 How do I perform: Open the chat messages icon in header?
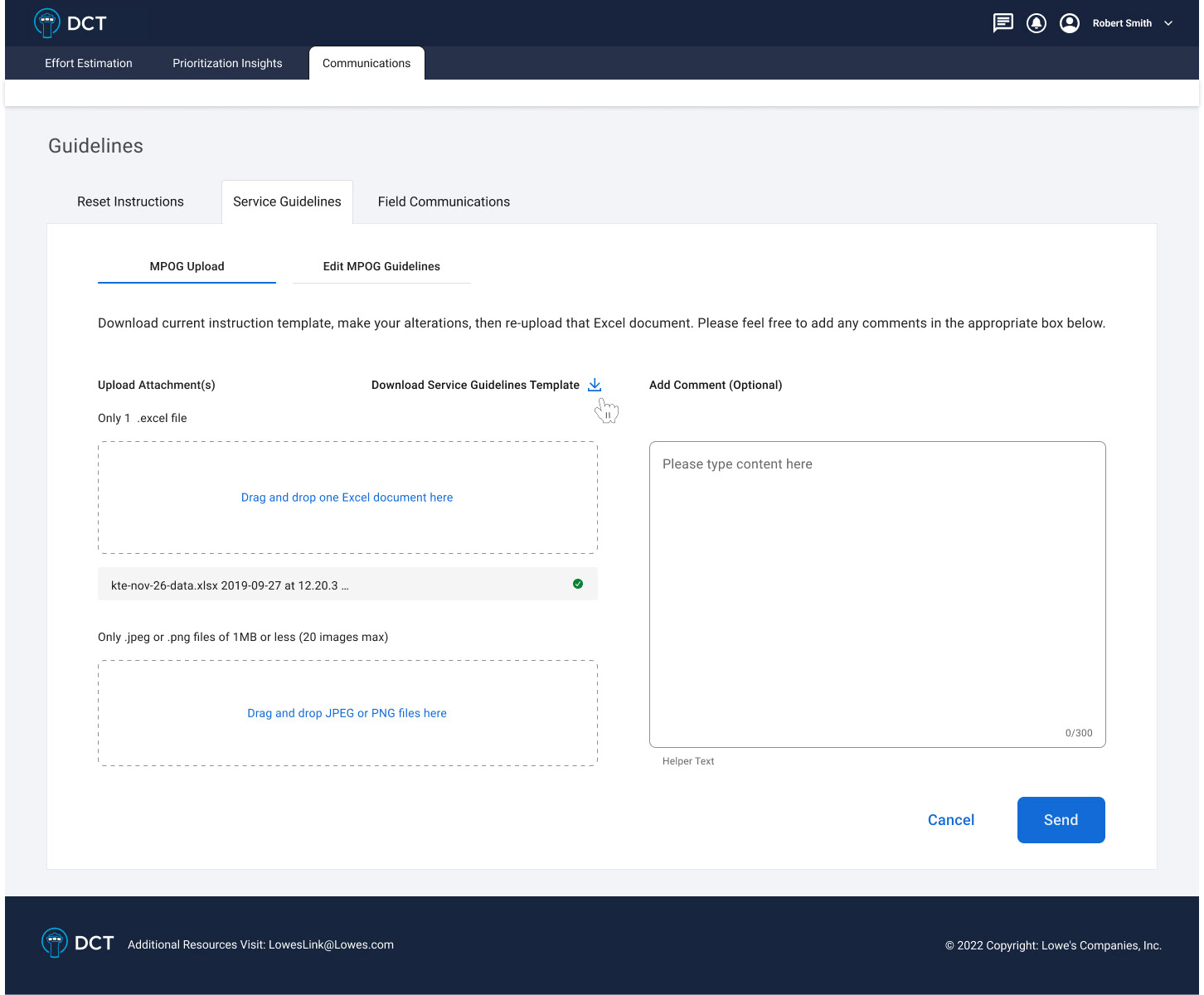[x=1003, y=23]
